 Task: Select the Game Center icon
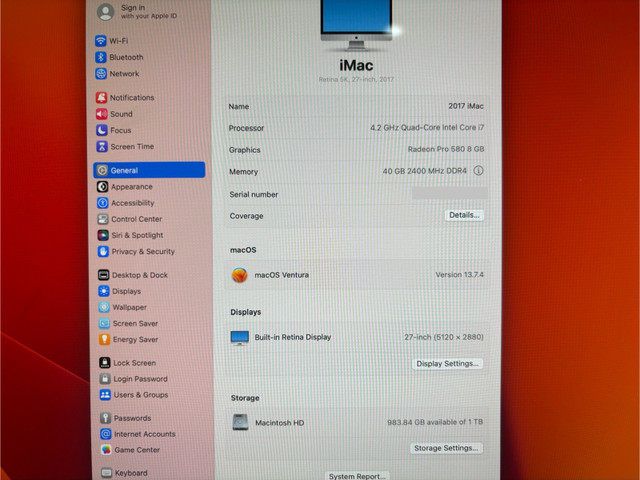(106, 450)
